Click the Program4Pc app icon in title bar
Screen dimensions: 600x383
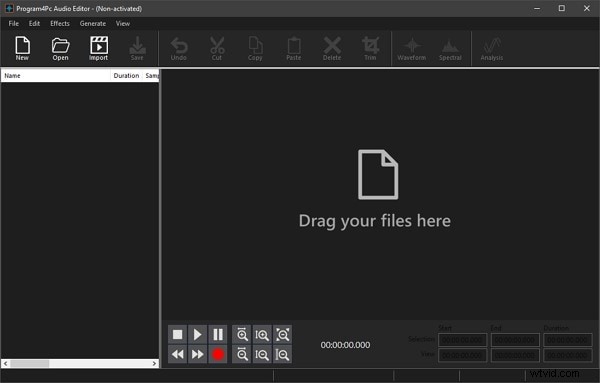(9, 8)
